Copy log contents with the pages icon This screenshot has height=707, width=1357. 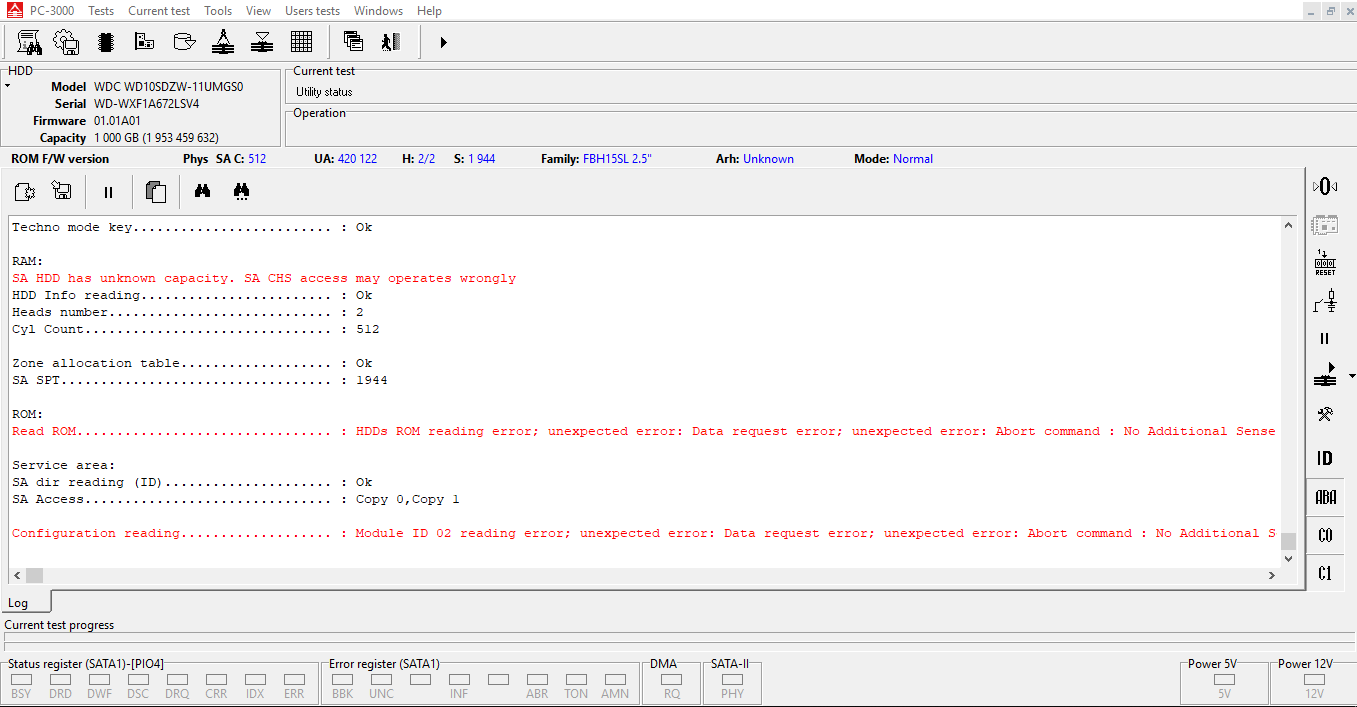[155, 192]
